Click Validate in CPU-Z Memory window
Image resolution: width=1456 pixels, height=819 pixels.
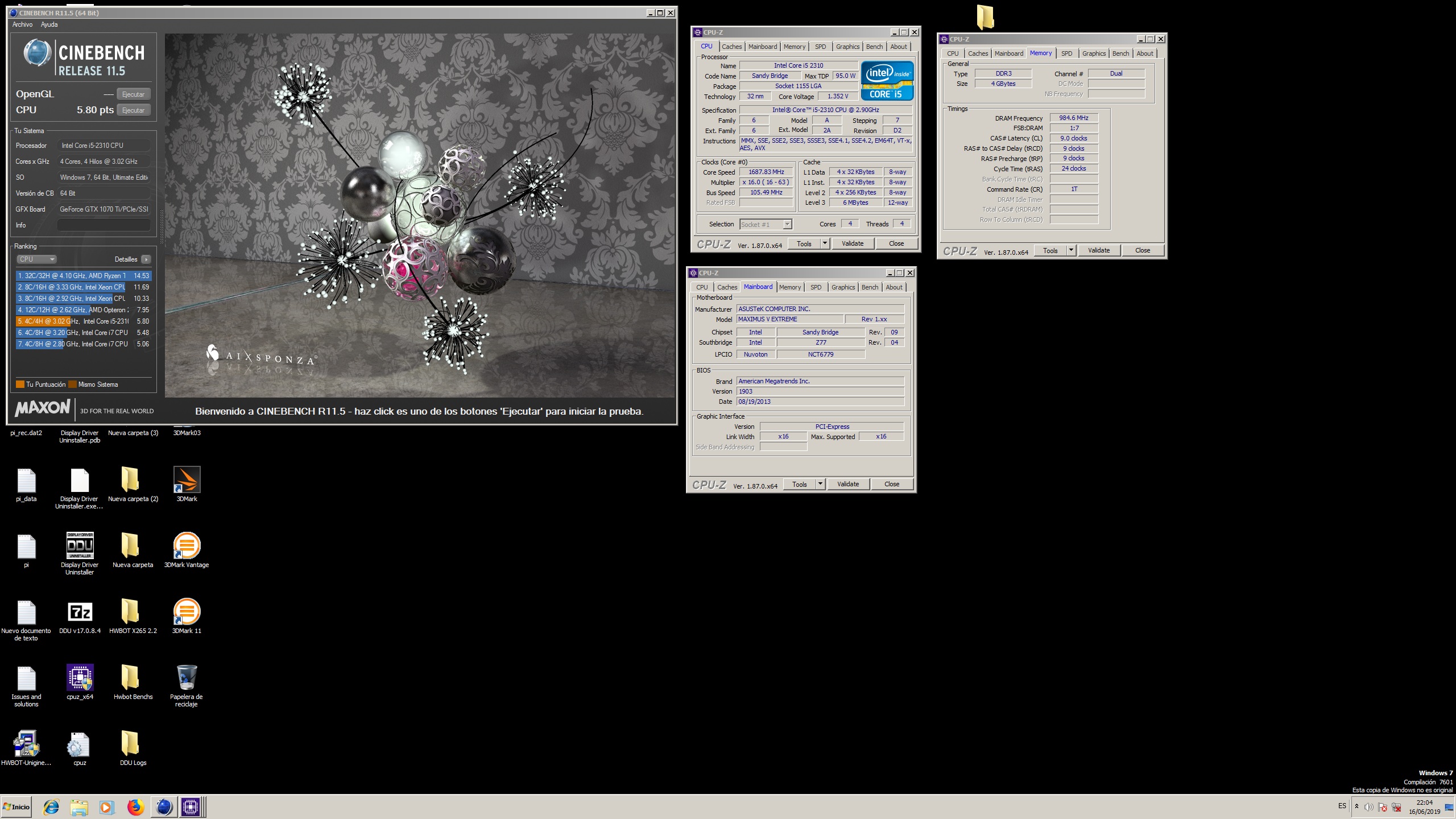coord(1099,250)
